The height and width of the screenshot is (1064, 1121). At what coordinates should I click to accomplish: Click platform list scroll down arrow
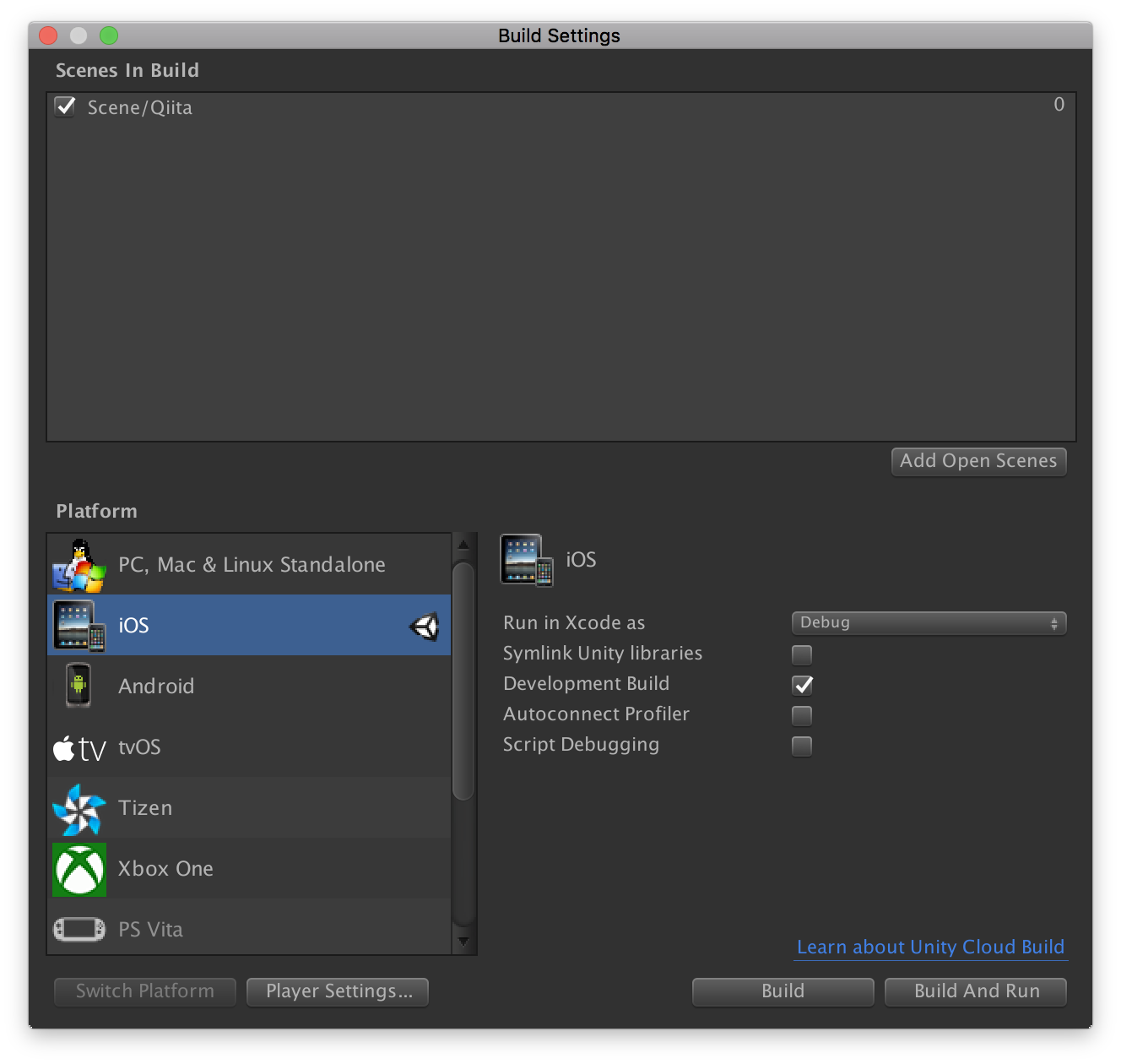(x=463, y=942)
